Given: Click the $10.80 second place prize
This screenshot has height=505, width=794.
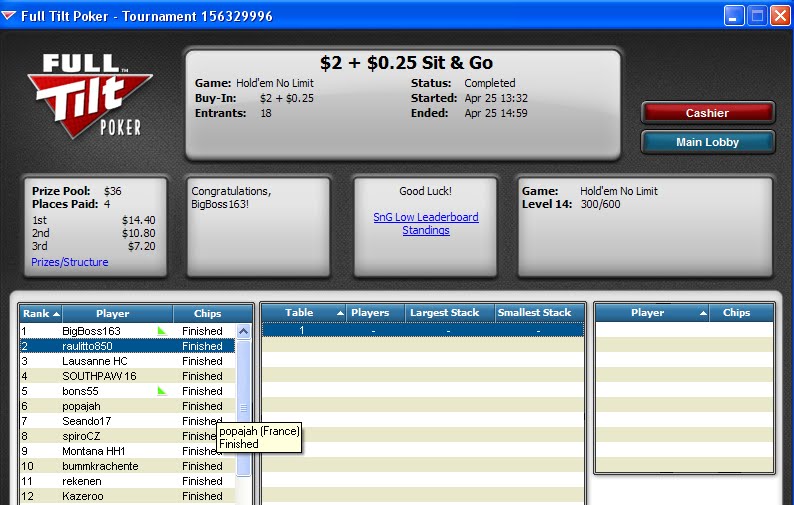Looking at the screenshot, I should [x=138, y=234].
